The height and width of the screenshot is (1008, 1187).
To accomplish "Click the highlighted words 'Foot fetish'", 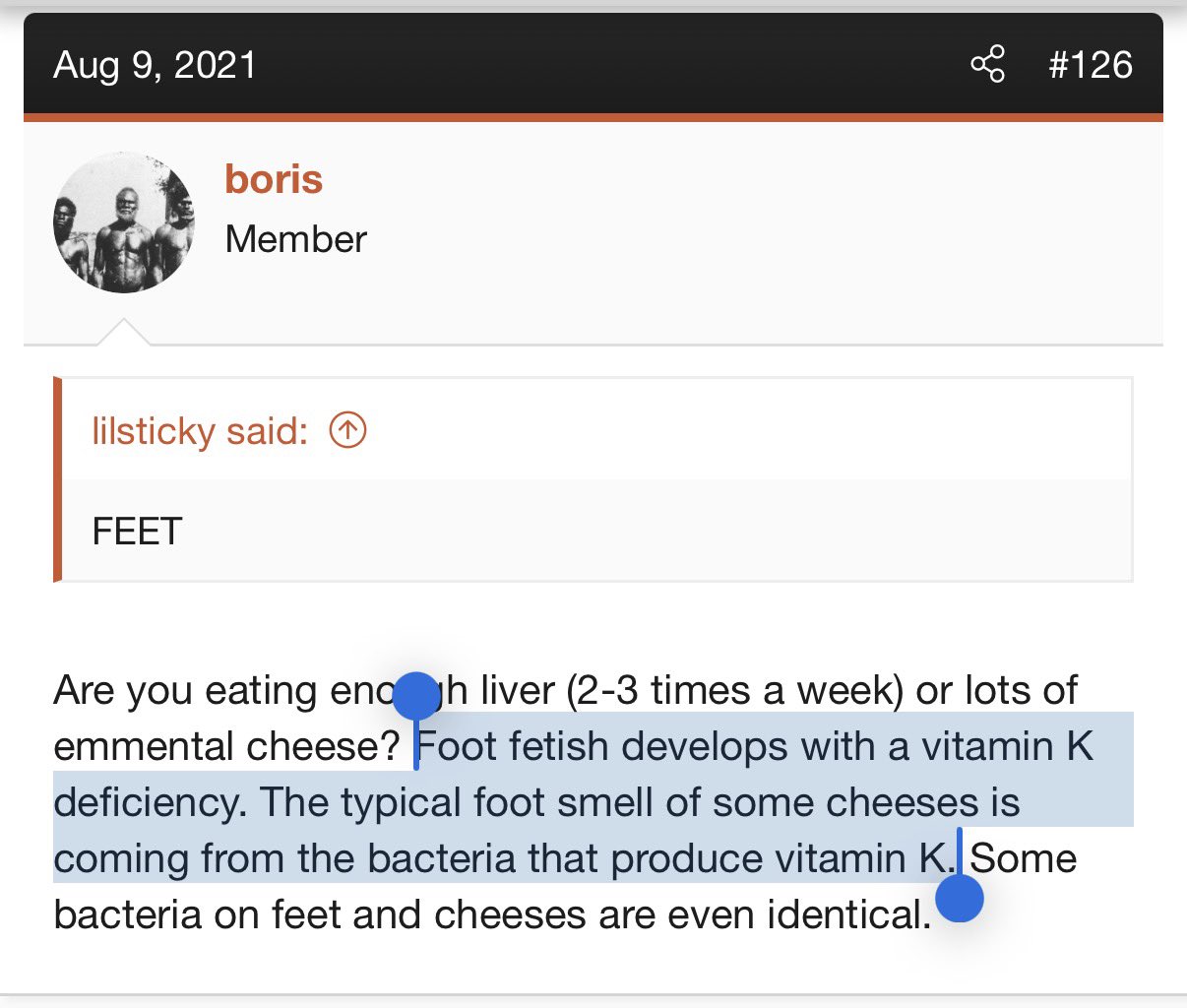I will tap(514, 746).
